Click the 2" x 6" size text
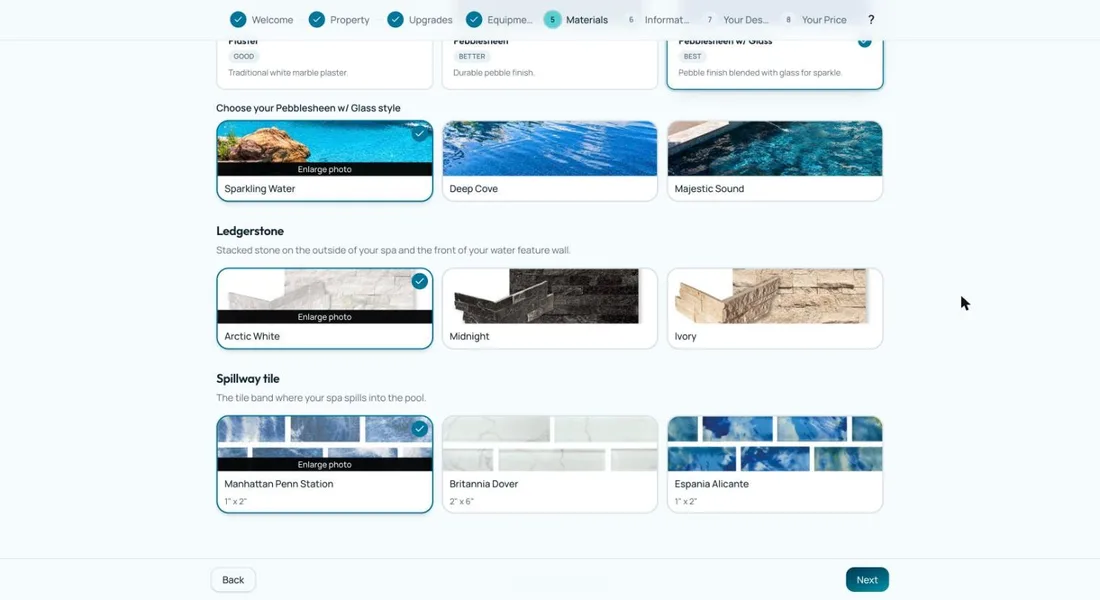Screen dimensions: 1100x600 [462, 501]
